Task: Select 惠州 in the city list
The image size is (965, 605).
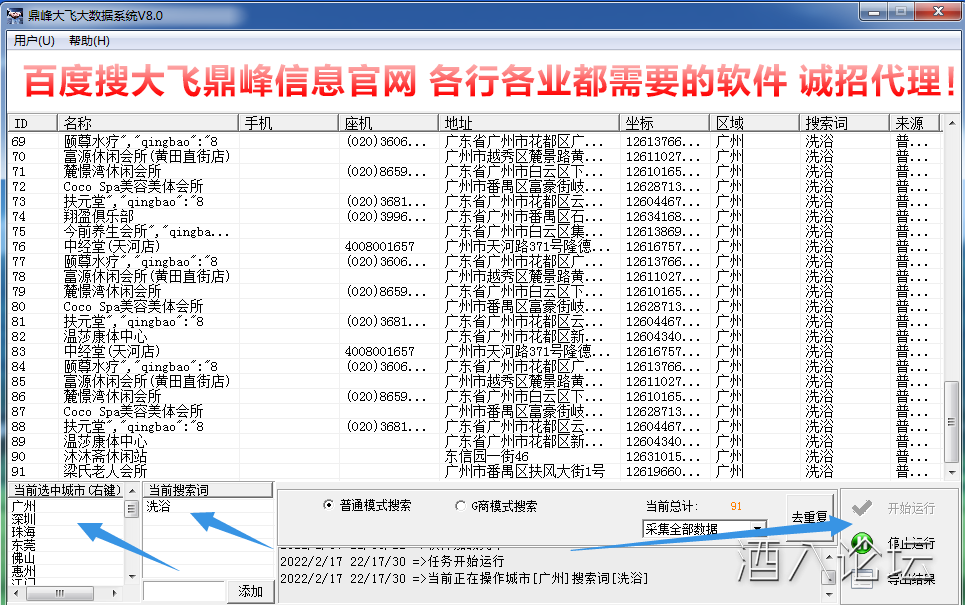Action: tap(23, 571)
